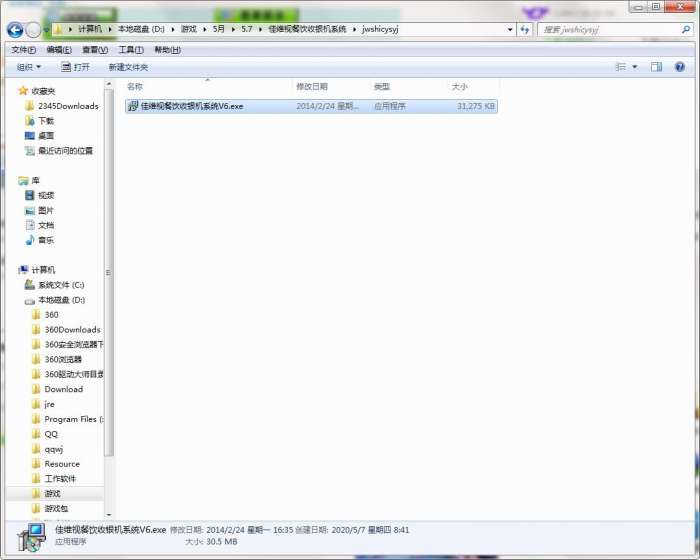Open the address bar history dropdown
This screenshot has height=560, width=700.
510,29
